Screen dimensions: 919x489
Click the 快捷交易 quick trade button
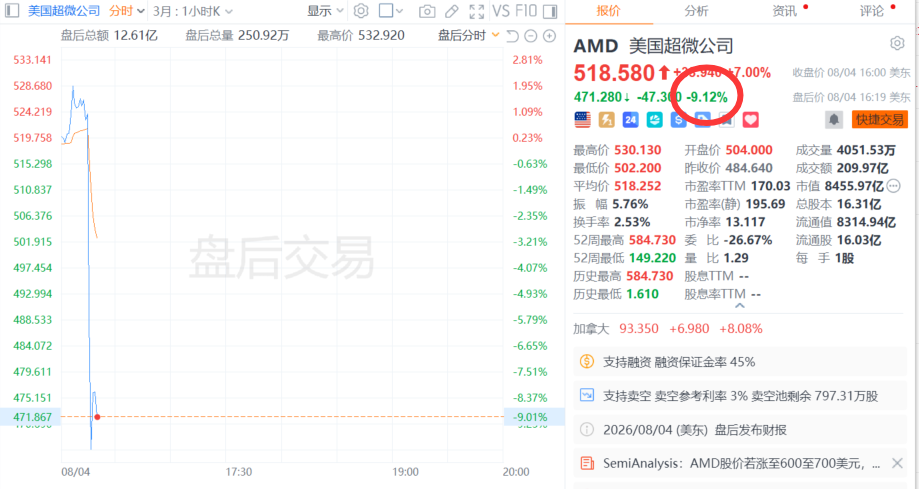click(x=879, y=120)
